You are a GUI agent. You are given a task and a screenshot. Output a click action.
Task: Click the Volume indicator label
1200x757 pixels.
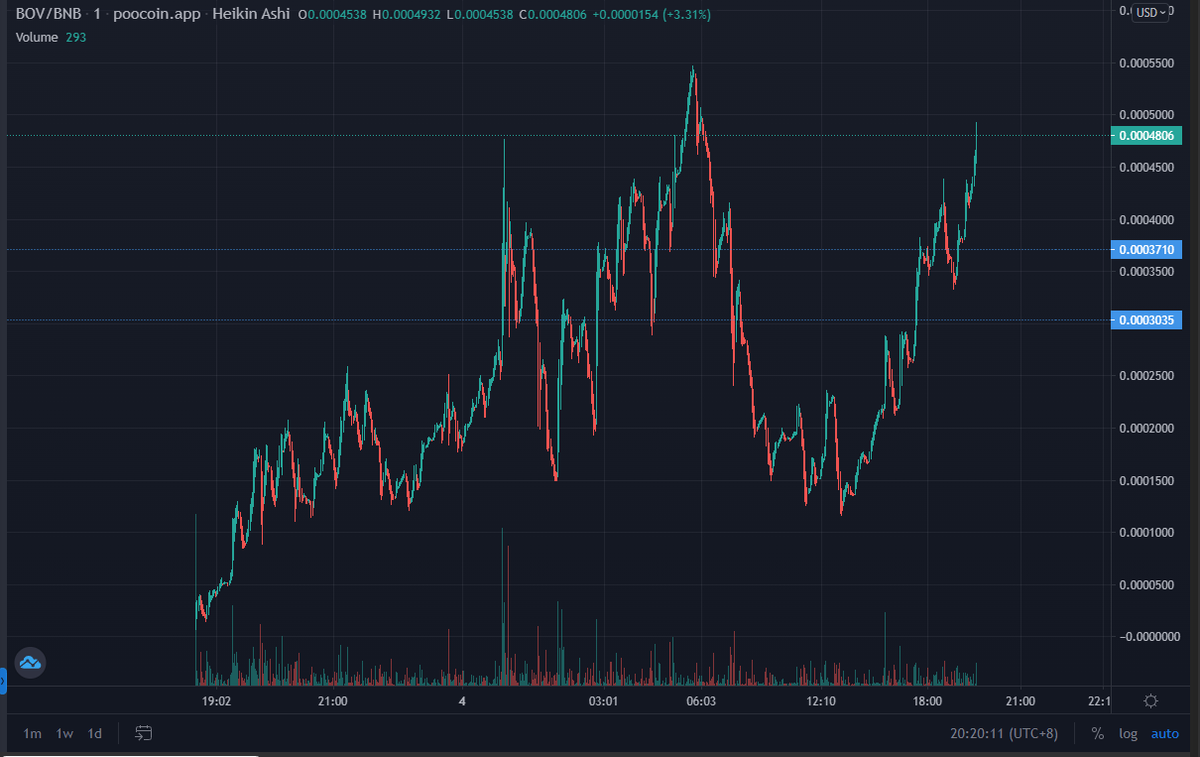[x=36, y=37]
